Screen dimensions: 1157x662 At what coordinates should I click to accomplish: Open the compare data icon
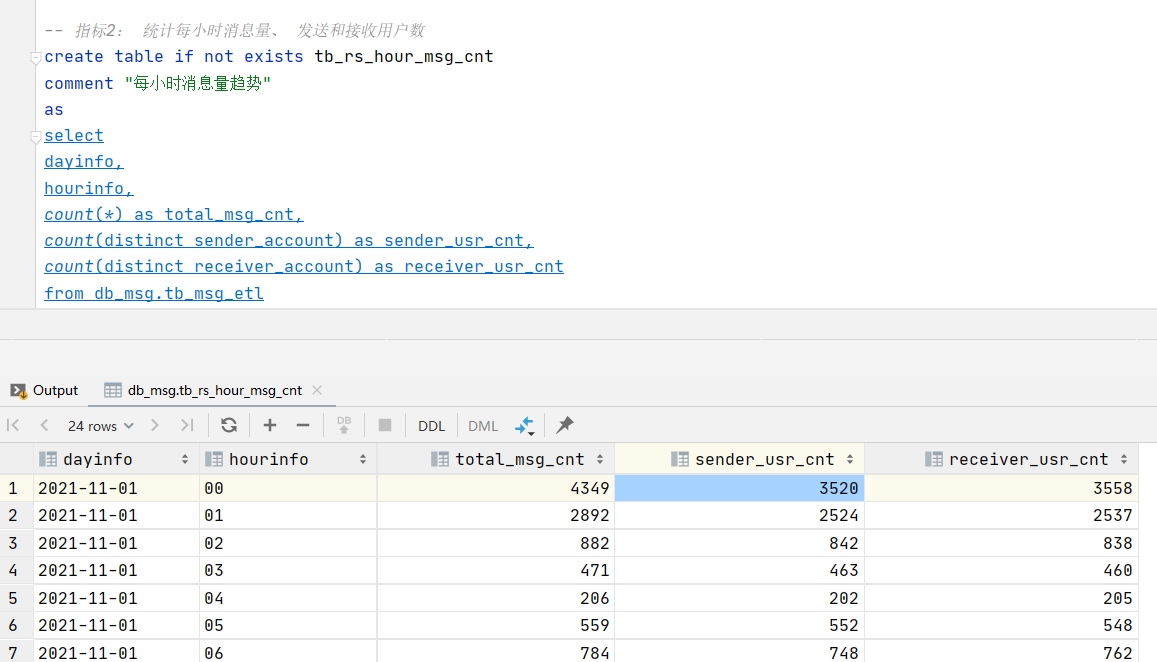point(525,425)
